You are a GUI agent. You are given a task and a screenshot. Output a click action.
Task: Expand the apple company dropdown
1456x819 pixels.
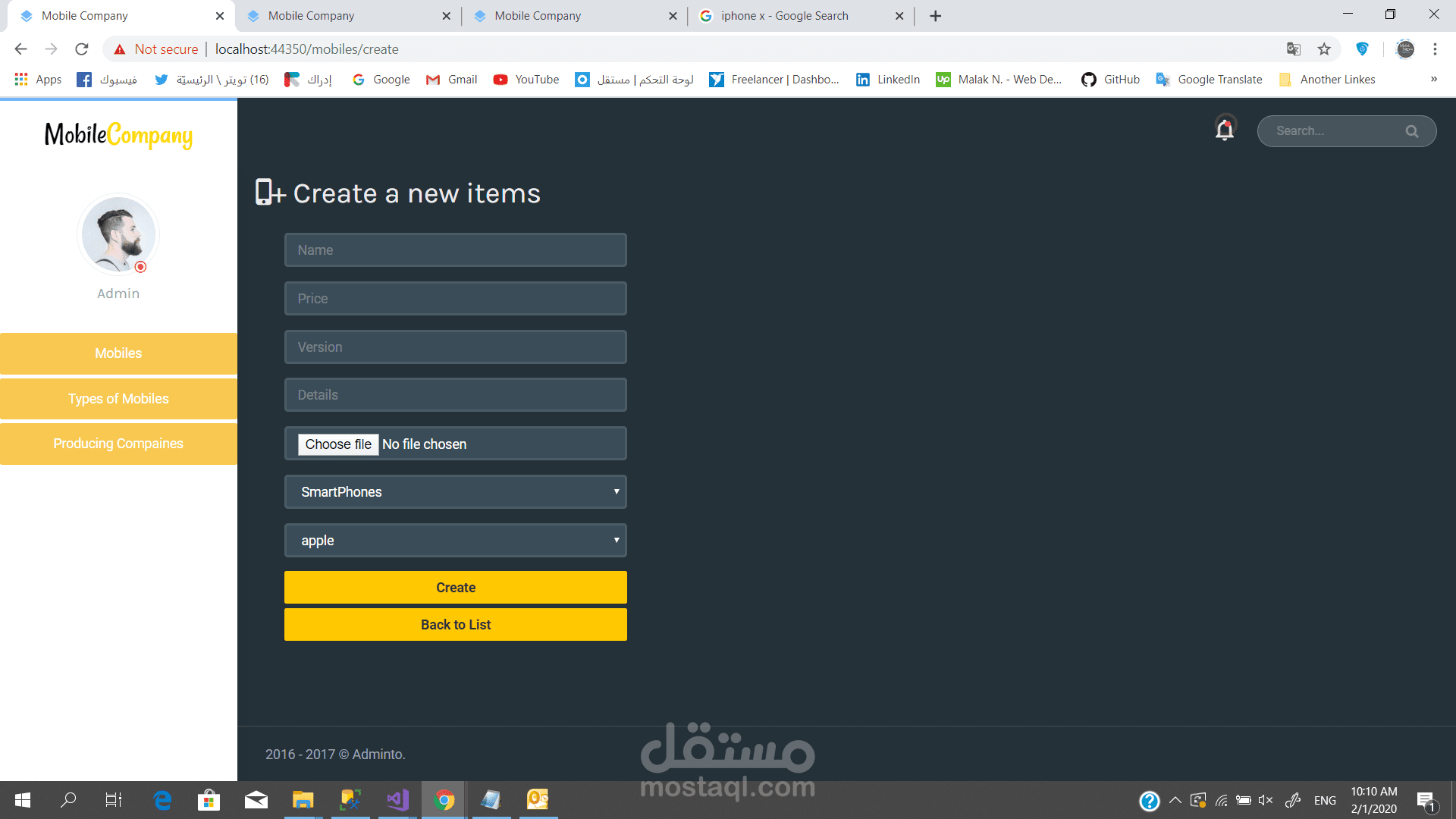coord(455,541)
